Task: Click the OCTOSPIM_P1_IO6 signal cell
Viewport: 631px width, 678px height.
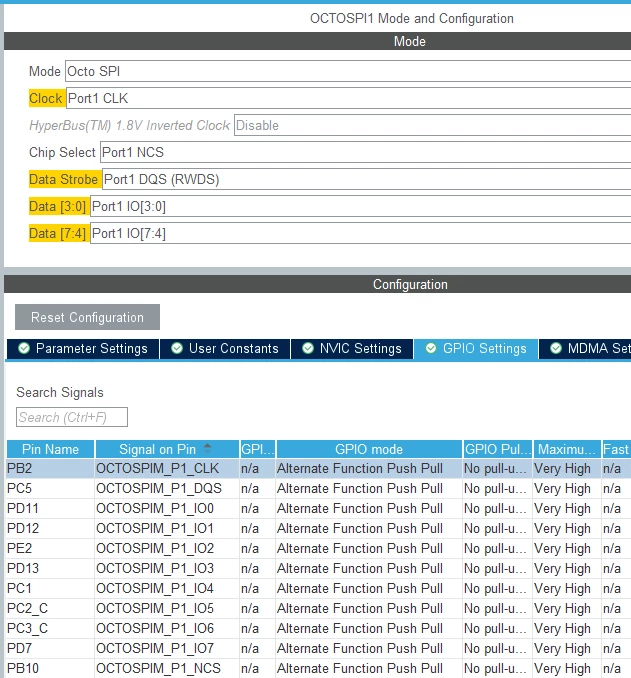Action: (x=167, y=628)
